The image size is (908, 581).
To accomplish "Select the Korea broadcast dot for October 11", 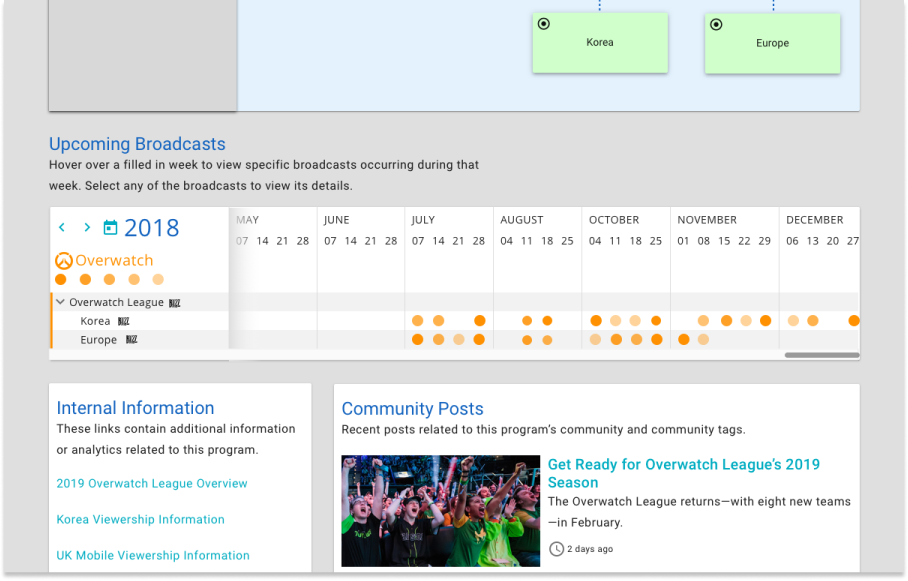I will (616, 321).
